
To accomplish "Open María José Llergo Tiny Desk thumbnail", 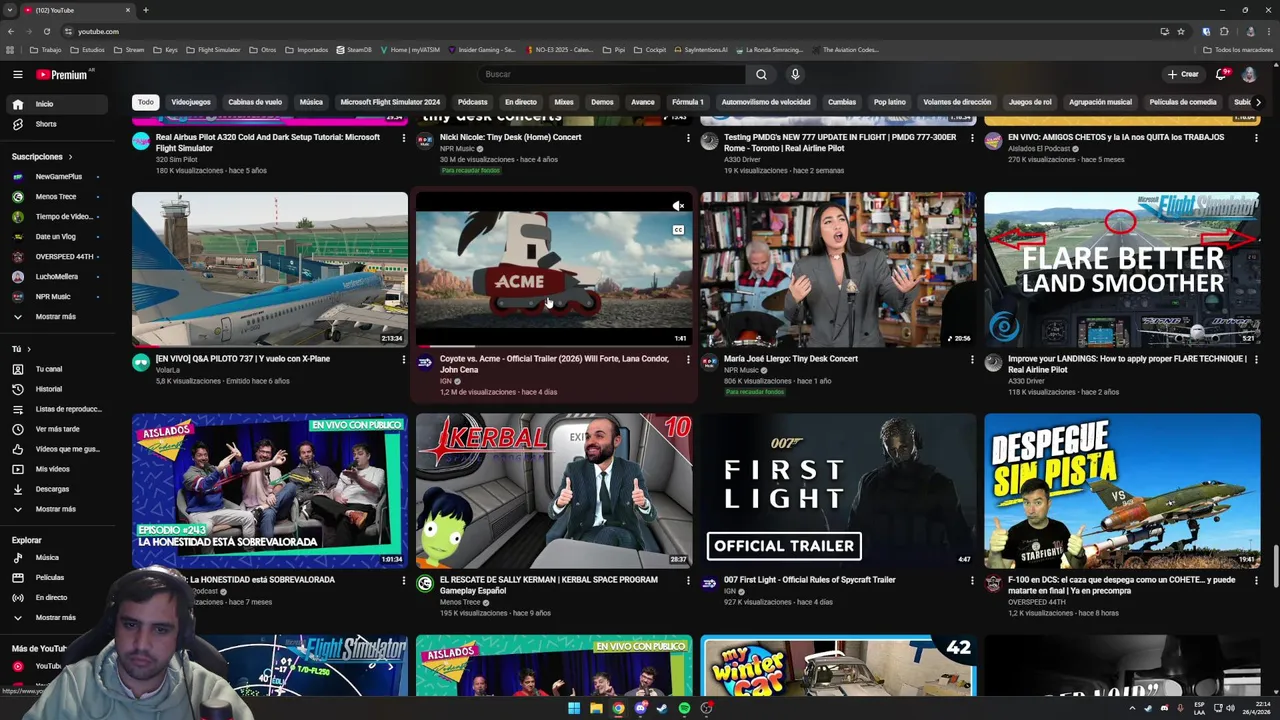I will tap(838, 270).
